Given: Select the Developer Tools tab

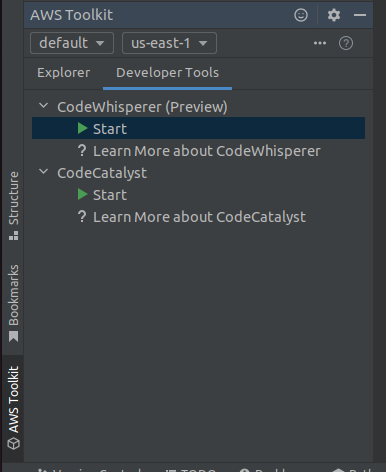Looking at the screenshot, I should (167, 73).
